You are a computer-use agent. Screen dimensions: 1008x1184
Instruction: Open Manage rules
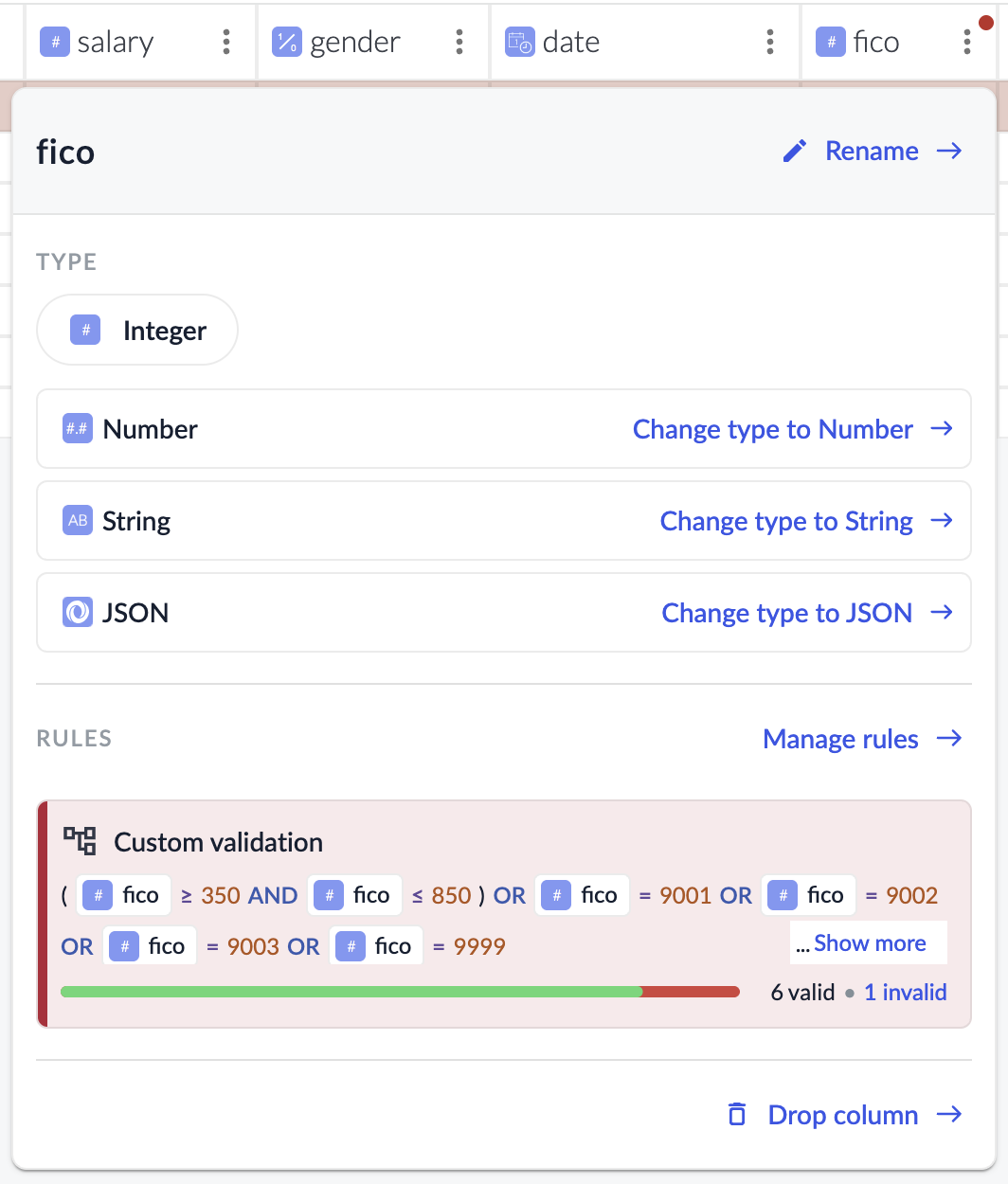click(861, 739)
